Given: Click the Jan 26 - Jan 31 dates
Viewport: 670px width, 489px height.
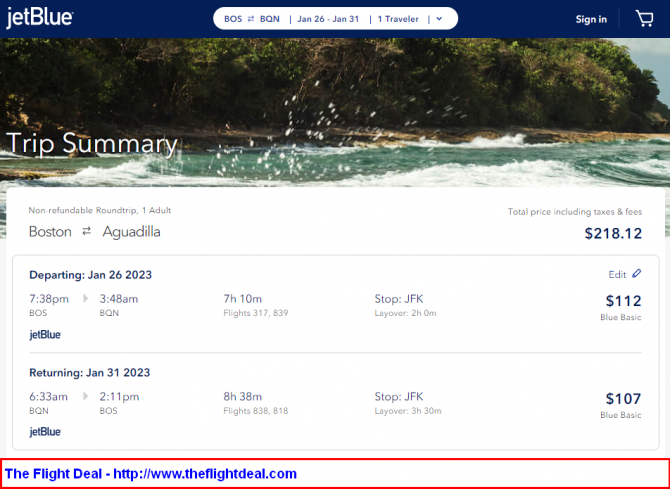Looking at the screenshot, I should point(328,19).
